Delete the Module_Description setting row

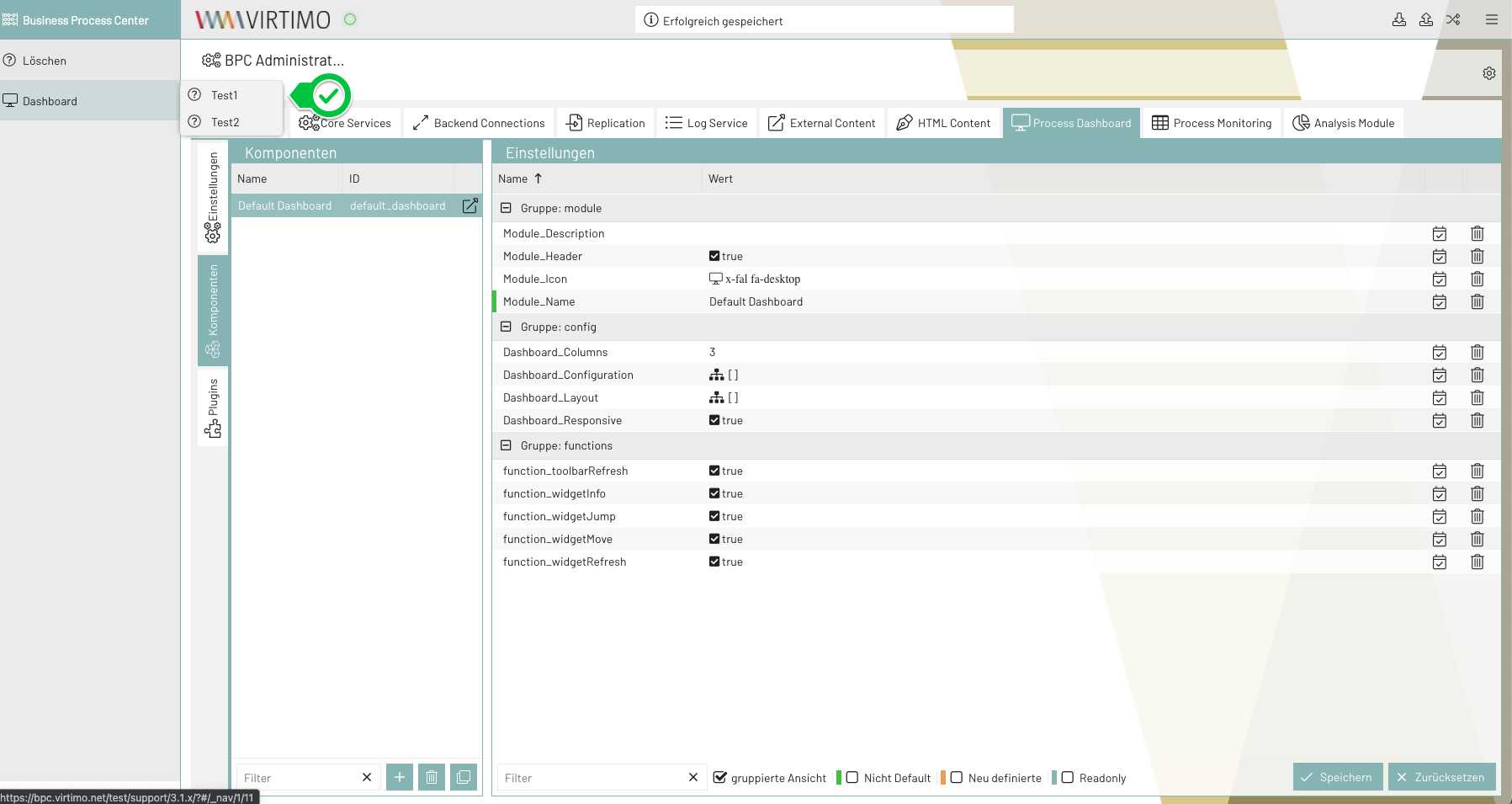(1477, 233)
